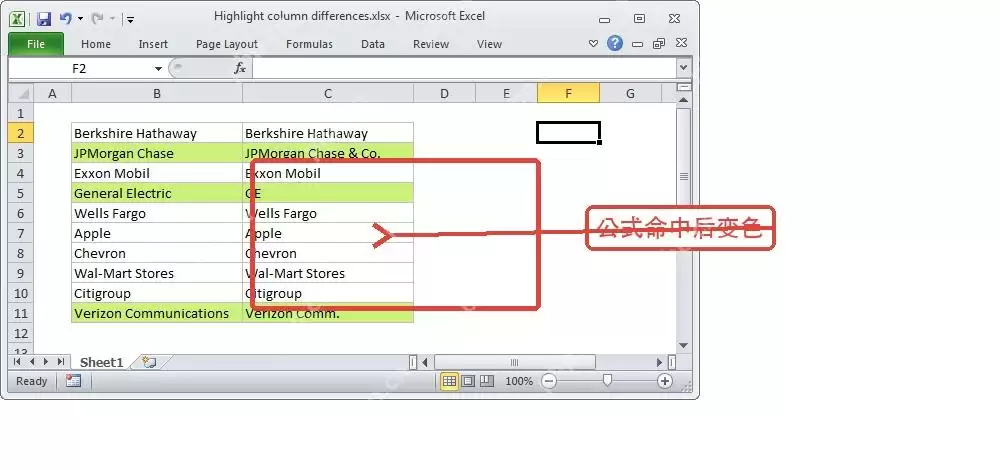Open the View tab
The height and width of the screenshot is (470, 1000).
tap(489, 44)
